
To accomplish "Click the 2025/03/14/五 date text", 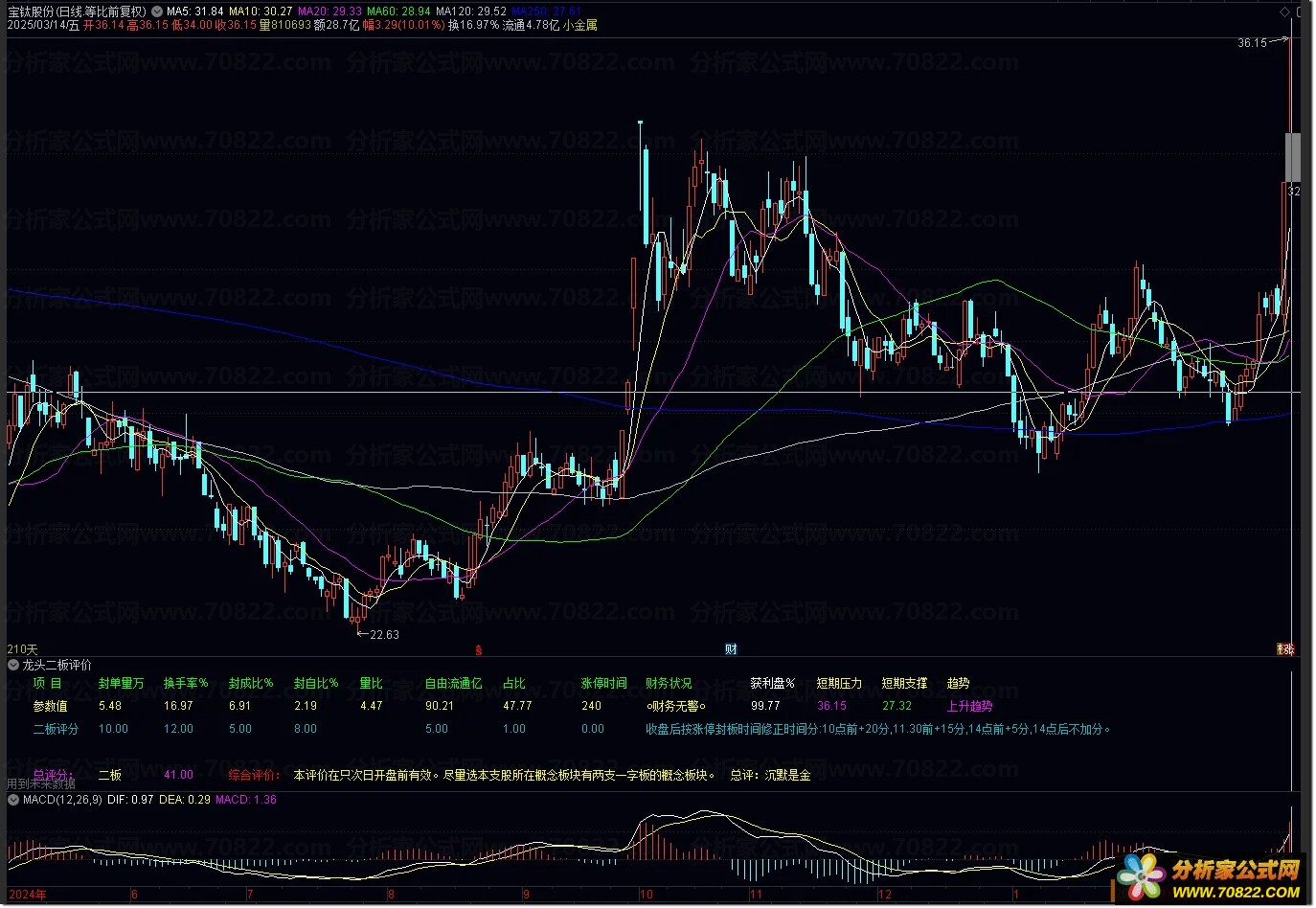I will click(43, 25).
